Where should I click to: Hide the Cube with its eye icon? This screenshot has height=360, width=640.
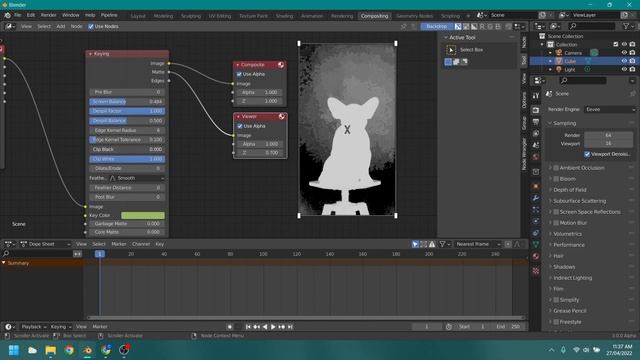pyautogui.click(x=624, y=61)
